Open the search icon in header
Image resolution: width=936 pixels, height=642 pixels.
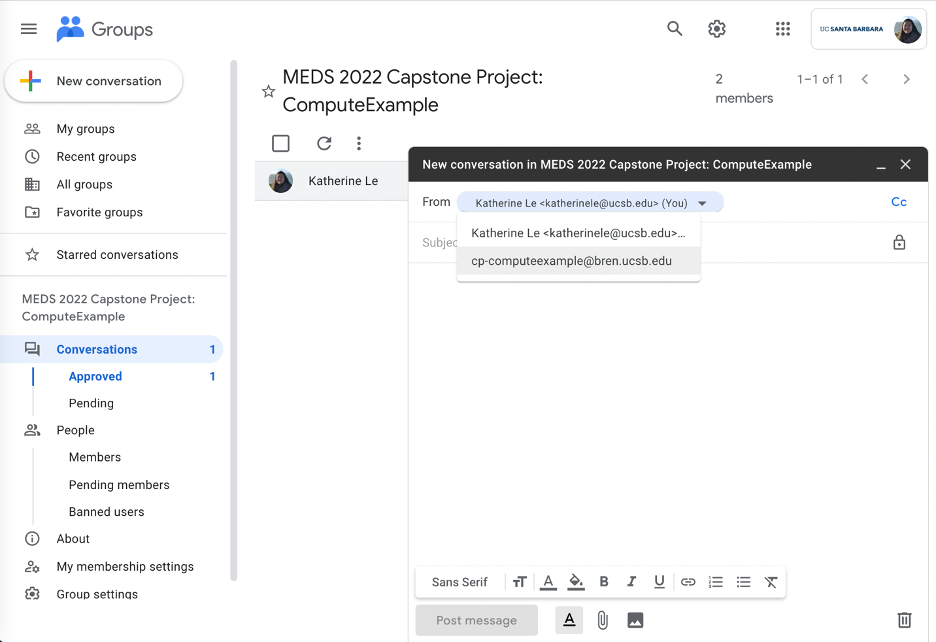(675, 29)
